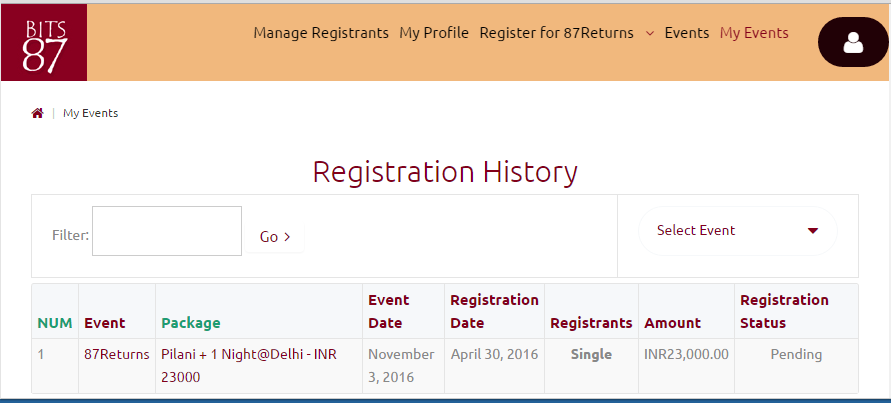Click the Event column header
Viewport: 891px width, 403px height.
tap(105, 323)
